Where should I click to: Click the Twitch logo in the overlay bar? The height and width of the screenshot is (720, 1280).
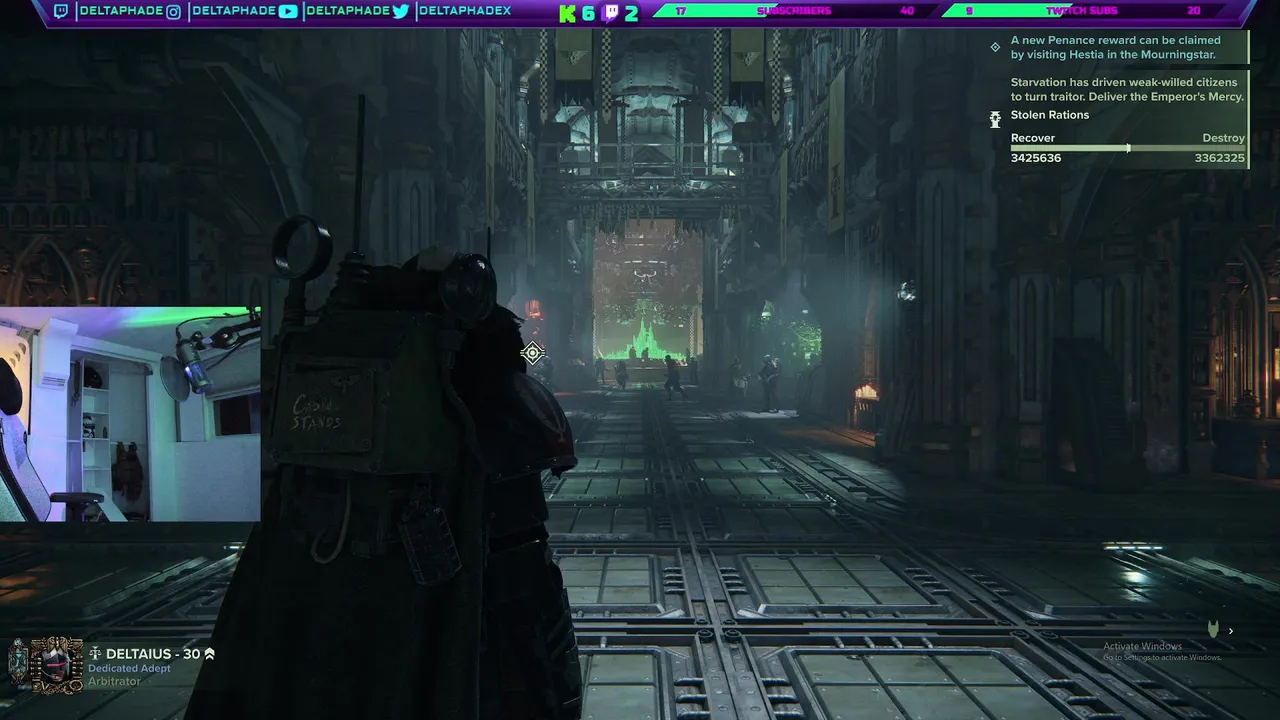(61, 12)
